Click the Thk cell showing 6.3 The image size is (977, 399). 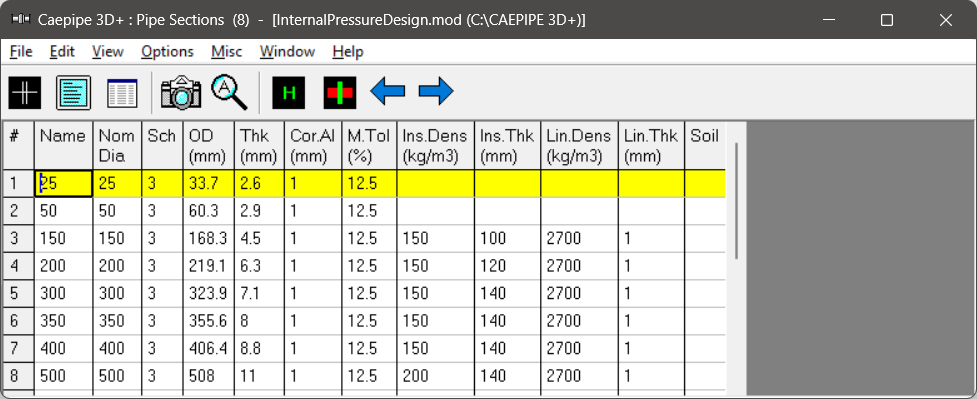point(260,266)
